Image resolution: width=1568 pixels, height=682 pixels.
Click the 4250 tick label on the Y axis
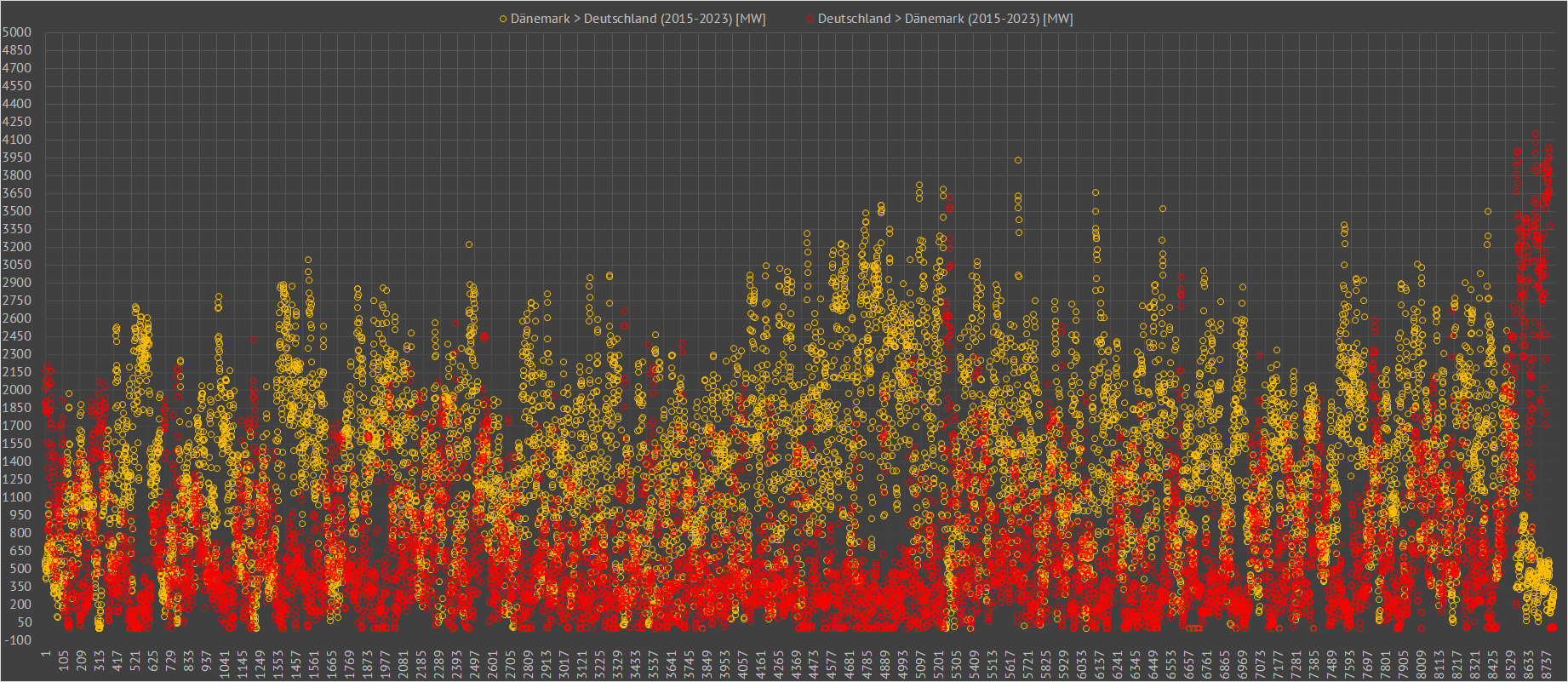[x=17, y=122]
